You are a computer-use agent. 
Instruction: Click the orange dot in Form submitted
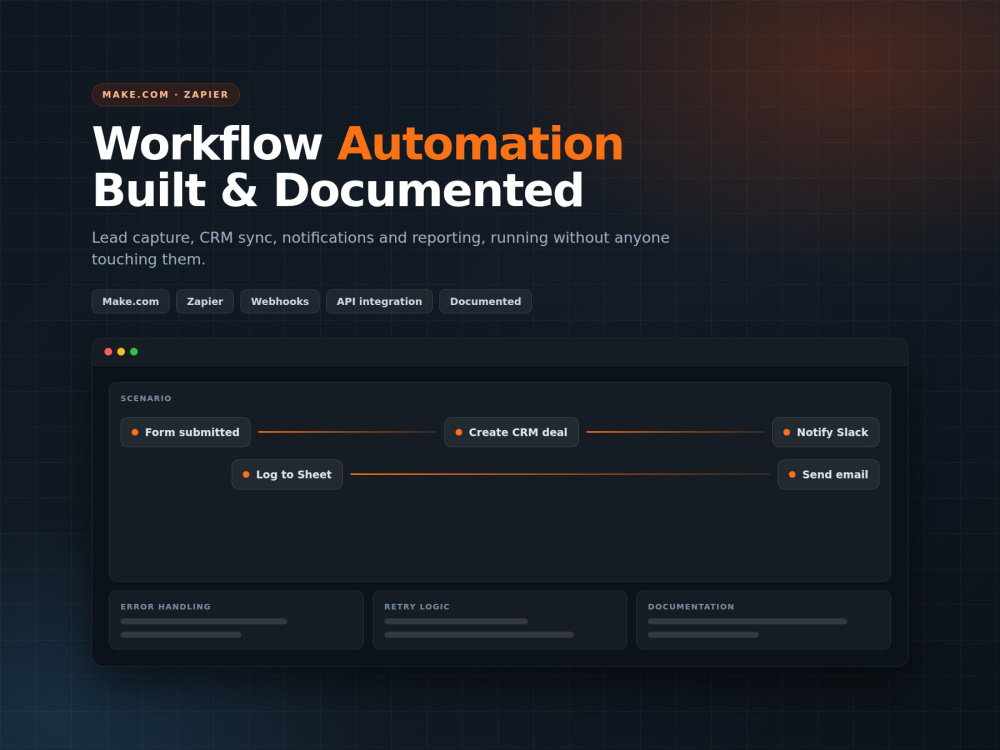[135, 432]
